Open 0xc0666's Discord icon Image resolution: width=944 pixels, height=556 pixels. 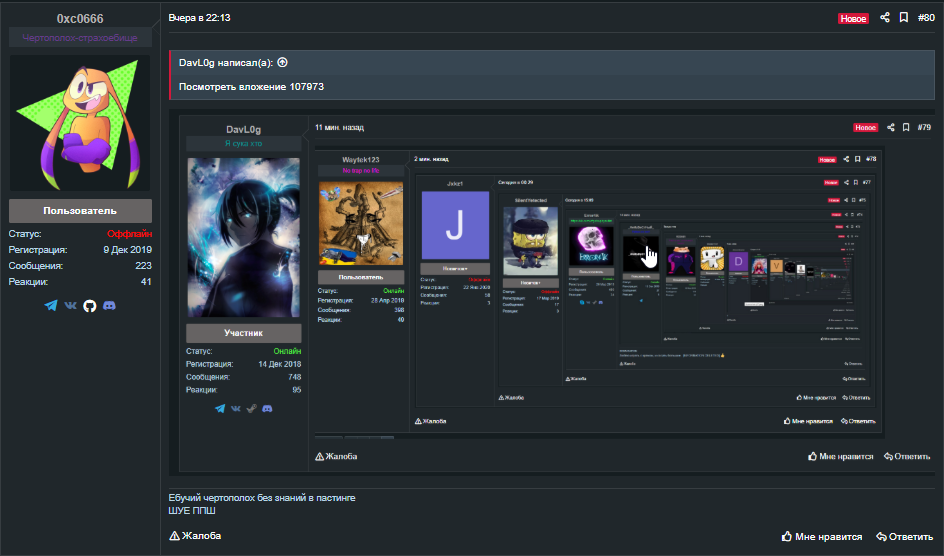[x=109, y=305]
